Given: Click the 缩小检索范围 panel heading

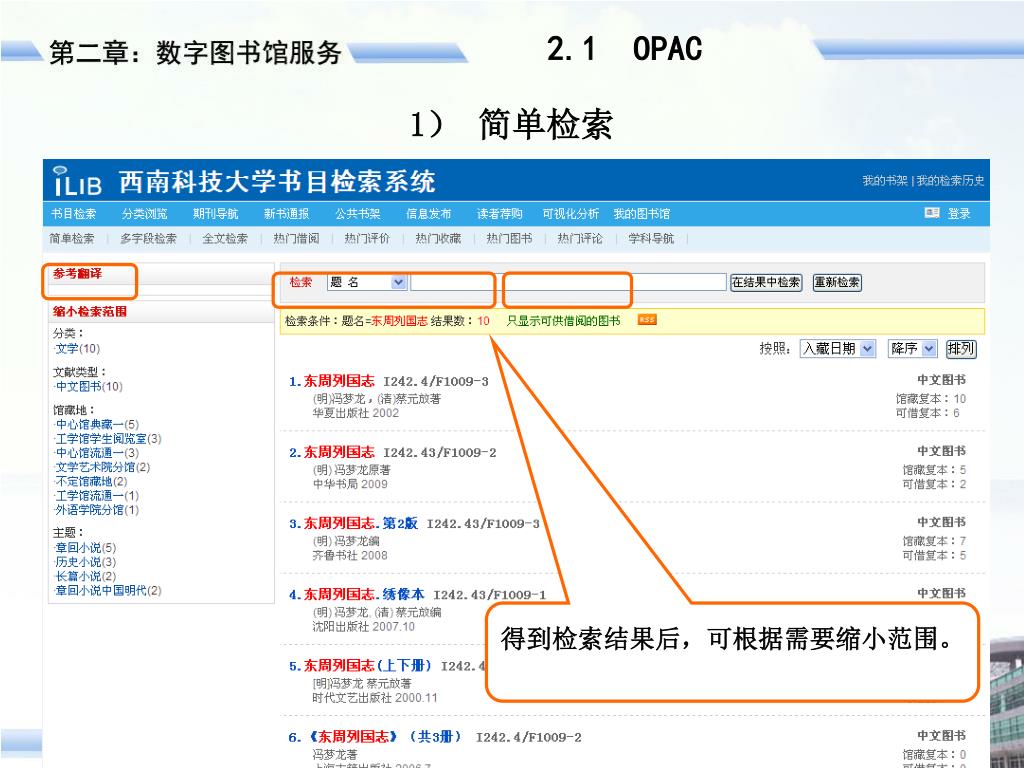Looking at the screenshot, I should tap(90, 312).
